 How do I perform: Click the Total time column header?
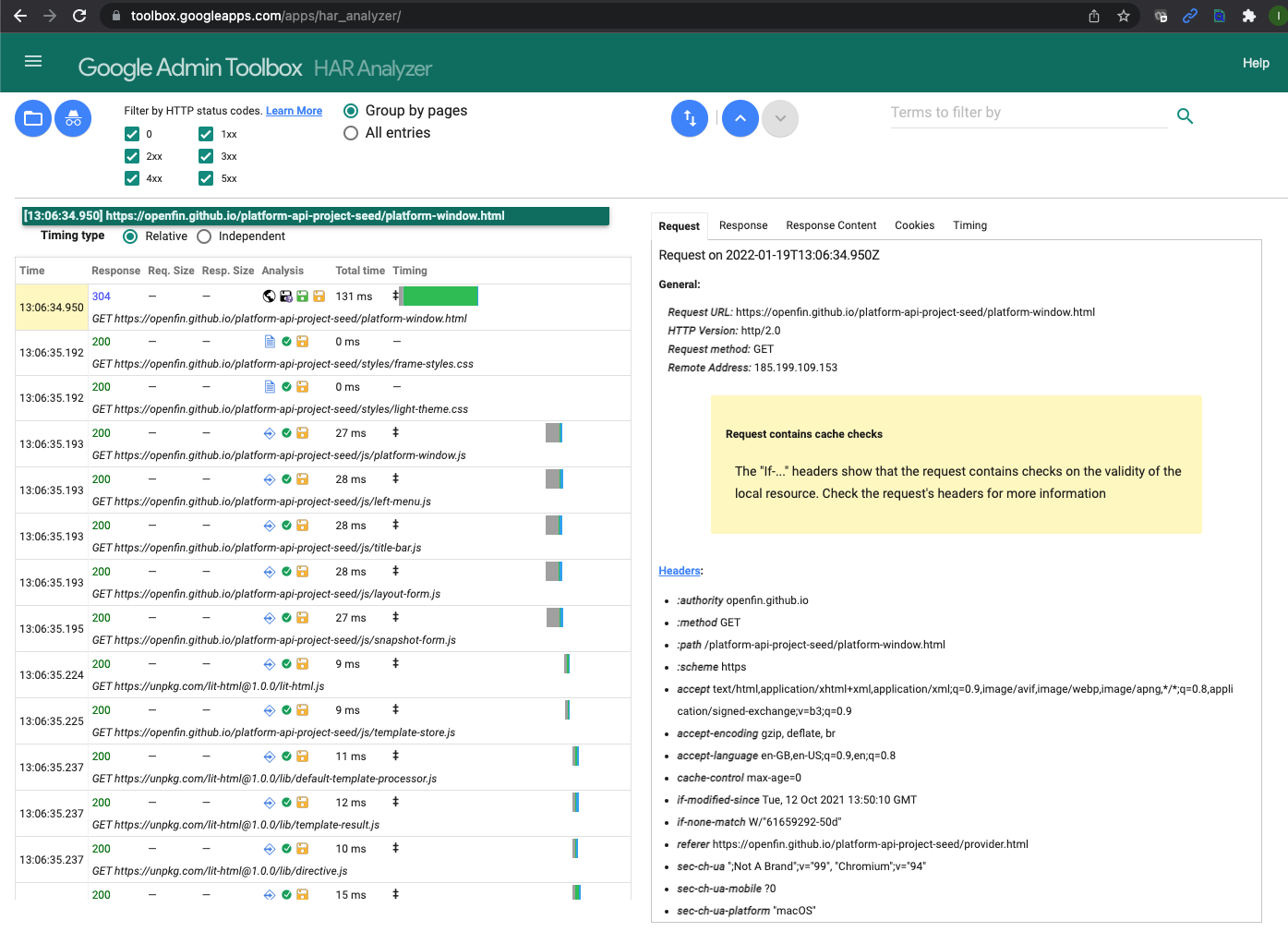(360, 271)
